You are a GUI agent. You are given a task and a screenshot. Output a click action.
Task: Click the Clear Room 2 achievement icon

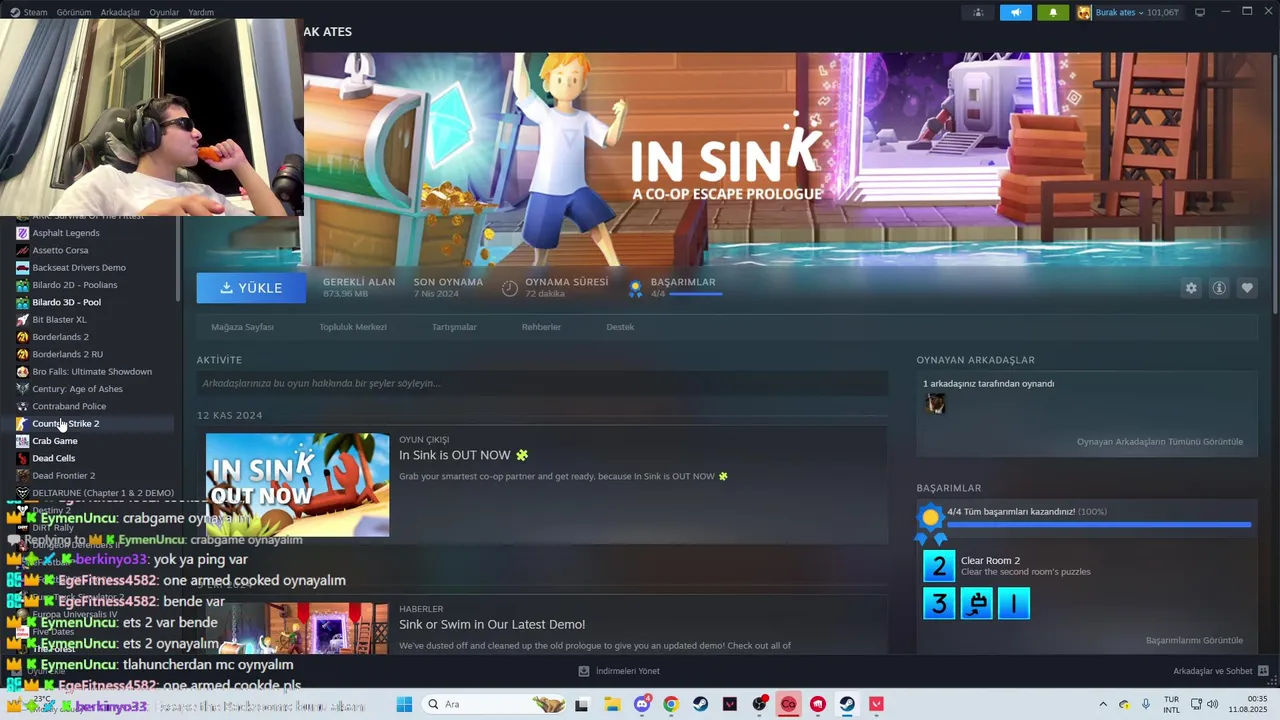pyautogui.click(x=939, y=566)
